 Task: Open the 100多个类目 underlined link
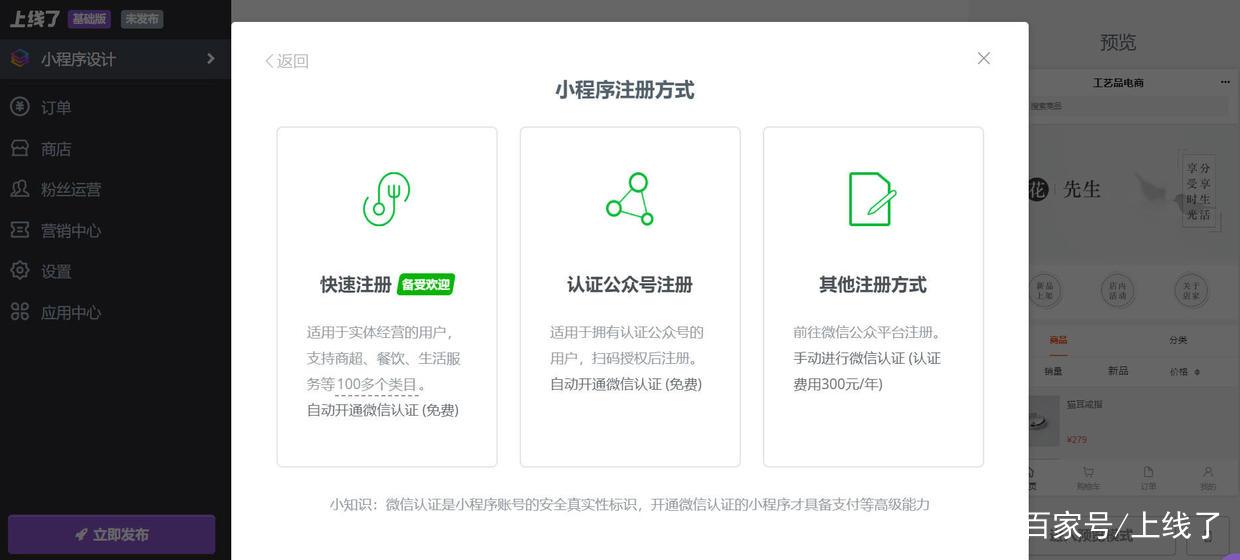click(377, 384)
